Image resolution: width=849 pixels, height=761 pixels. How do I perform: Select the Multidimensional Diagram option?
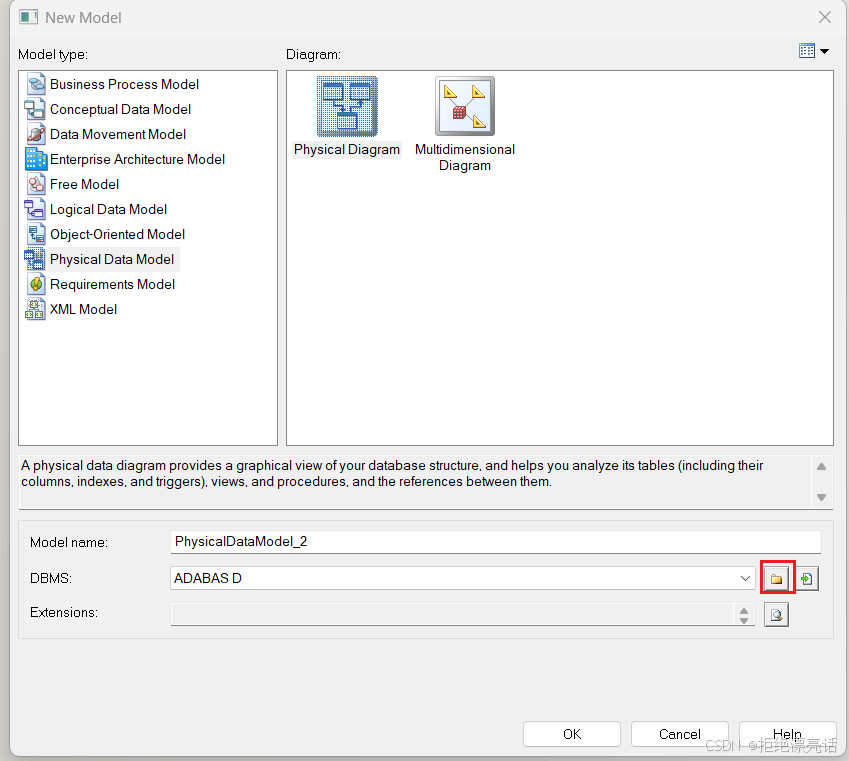click(464, 105)
